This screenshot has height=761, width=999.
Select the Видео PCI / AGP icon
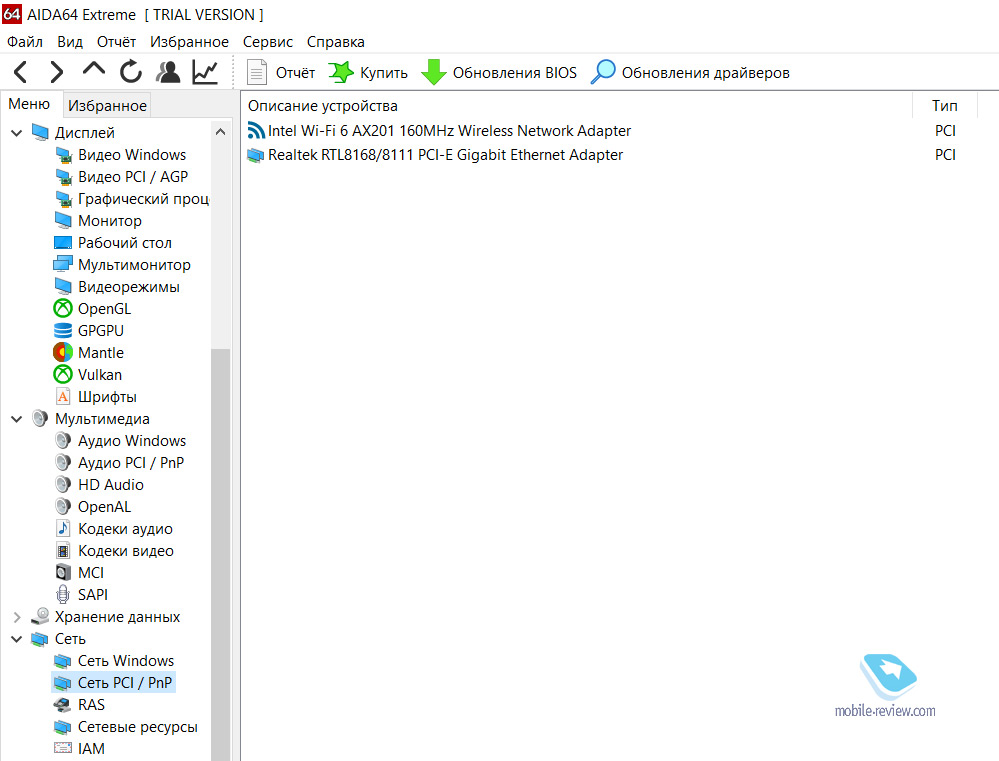pyautogui.click(x=63, y=177)
